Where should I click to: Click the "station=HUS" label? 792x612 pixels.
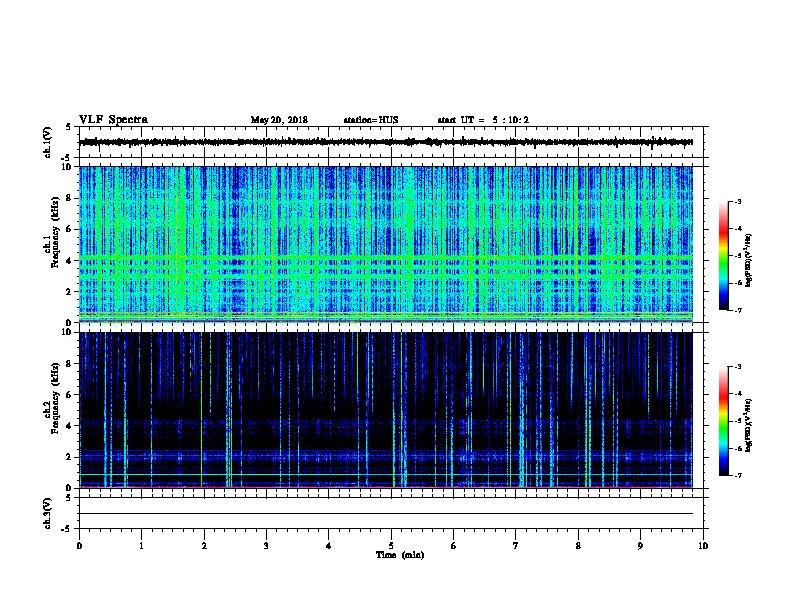(371, 120)
